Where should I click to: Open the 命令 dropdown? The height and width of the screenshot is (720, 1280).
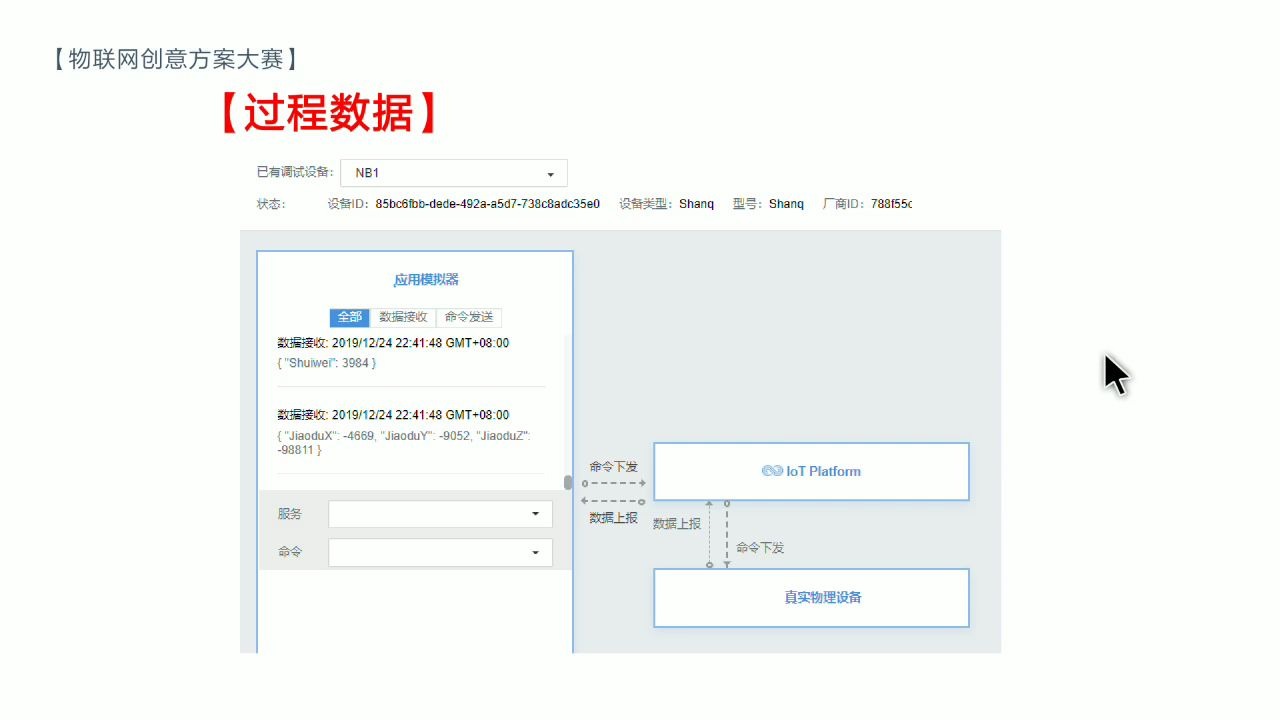coord(440,552)
